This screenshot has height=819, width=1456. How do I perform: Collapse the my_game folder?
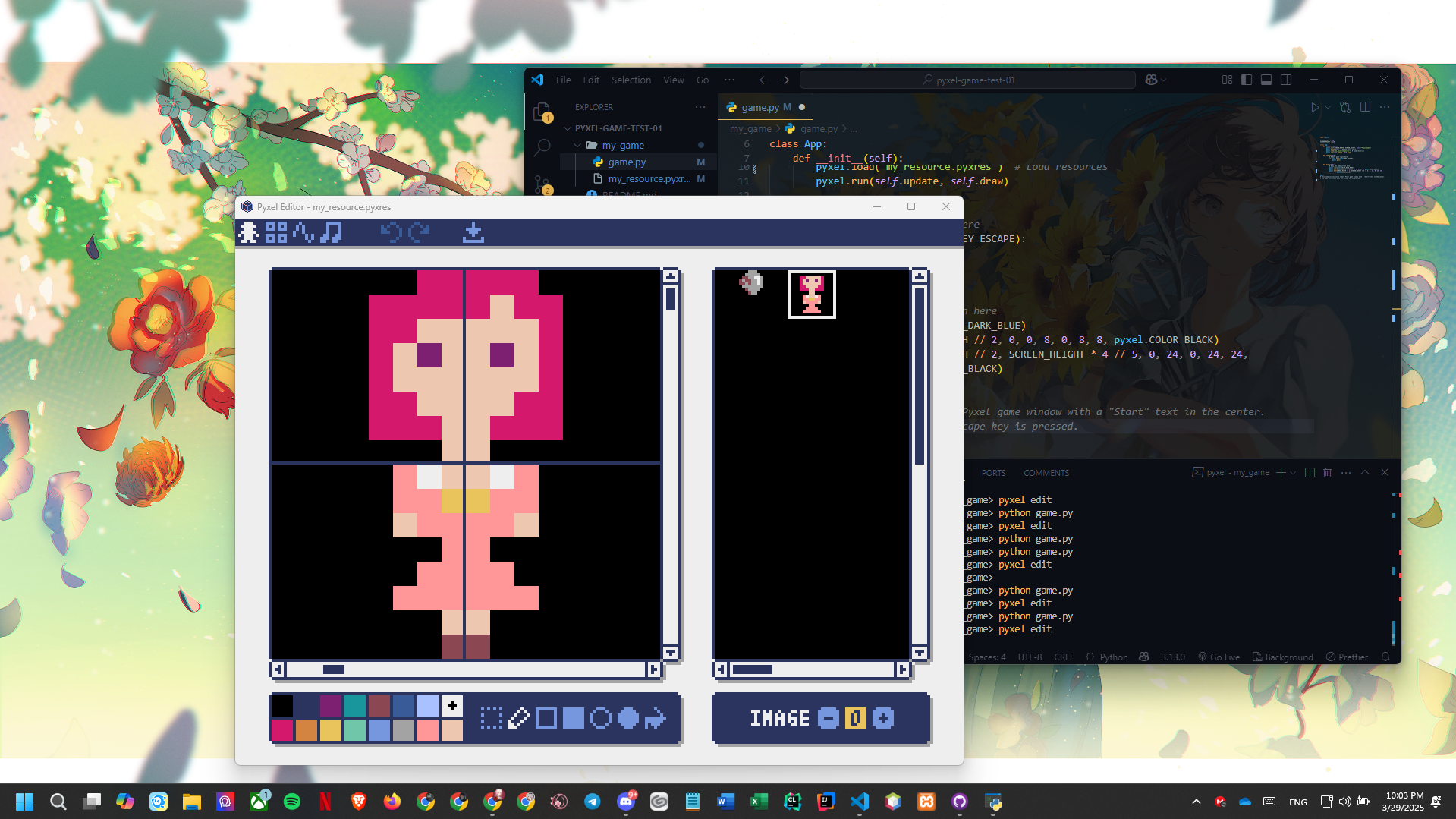coord(622,145)
